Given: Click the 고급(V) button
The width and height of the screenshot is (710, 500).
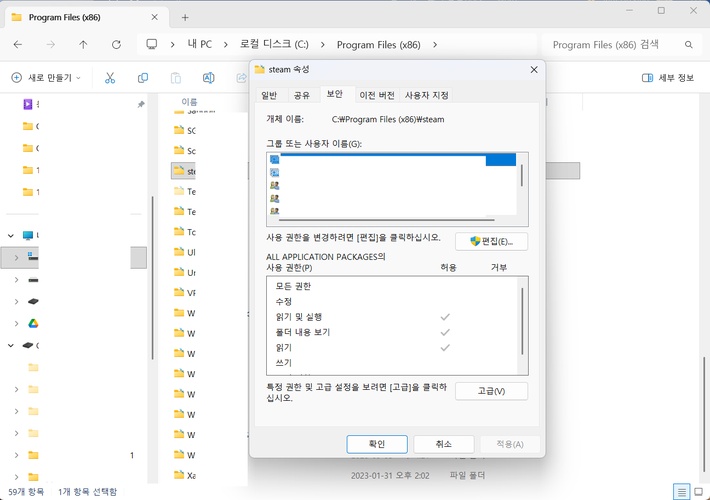Looking at the screenshot, I should pyautogui.click(x=491, y=391).
